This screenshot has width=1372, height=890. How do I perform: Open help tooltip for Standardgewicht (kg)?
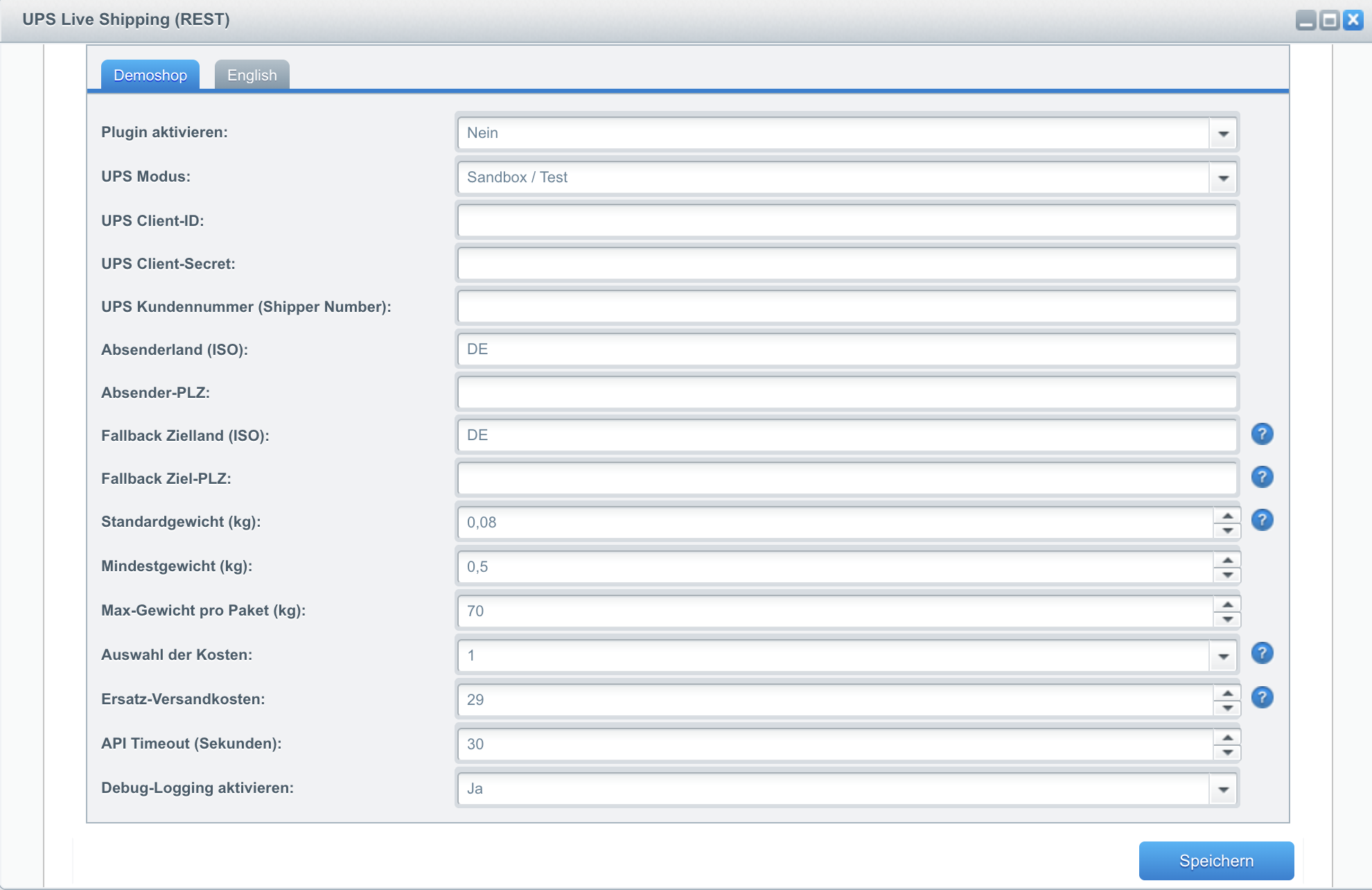(x=1263, y=521)
